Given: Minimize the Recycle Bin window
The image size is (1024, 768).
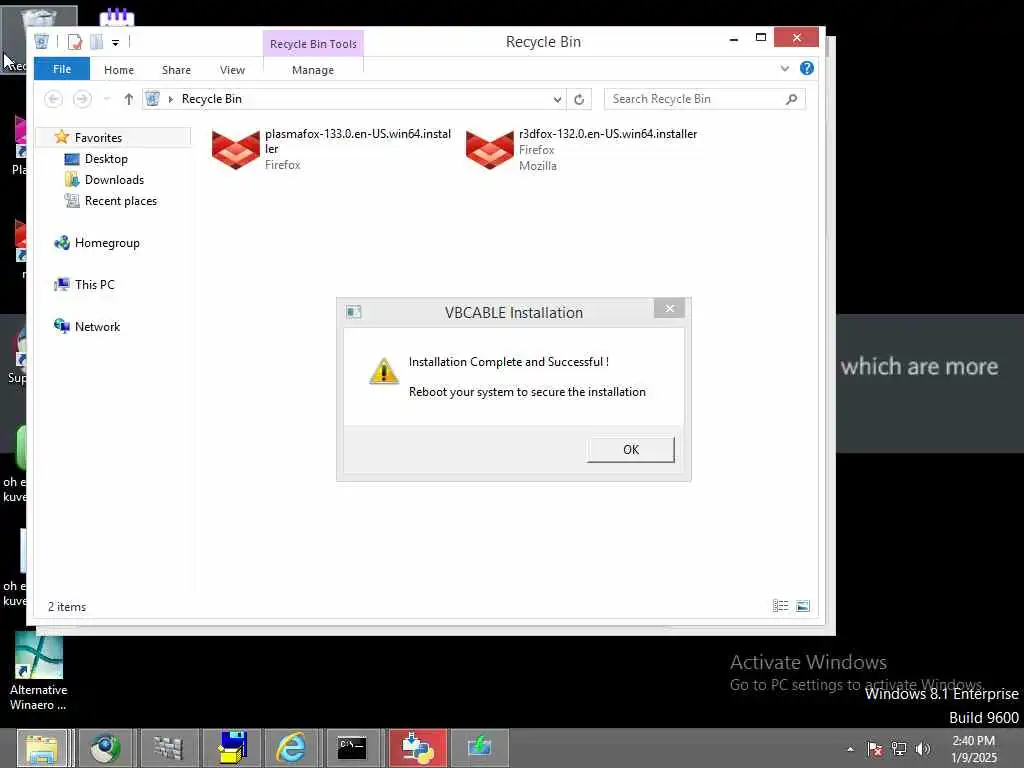Looking at the screenshot, I should click(734, 39).
